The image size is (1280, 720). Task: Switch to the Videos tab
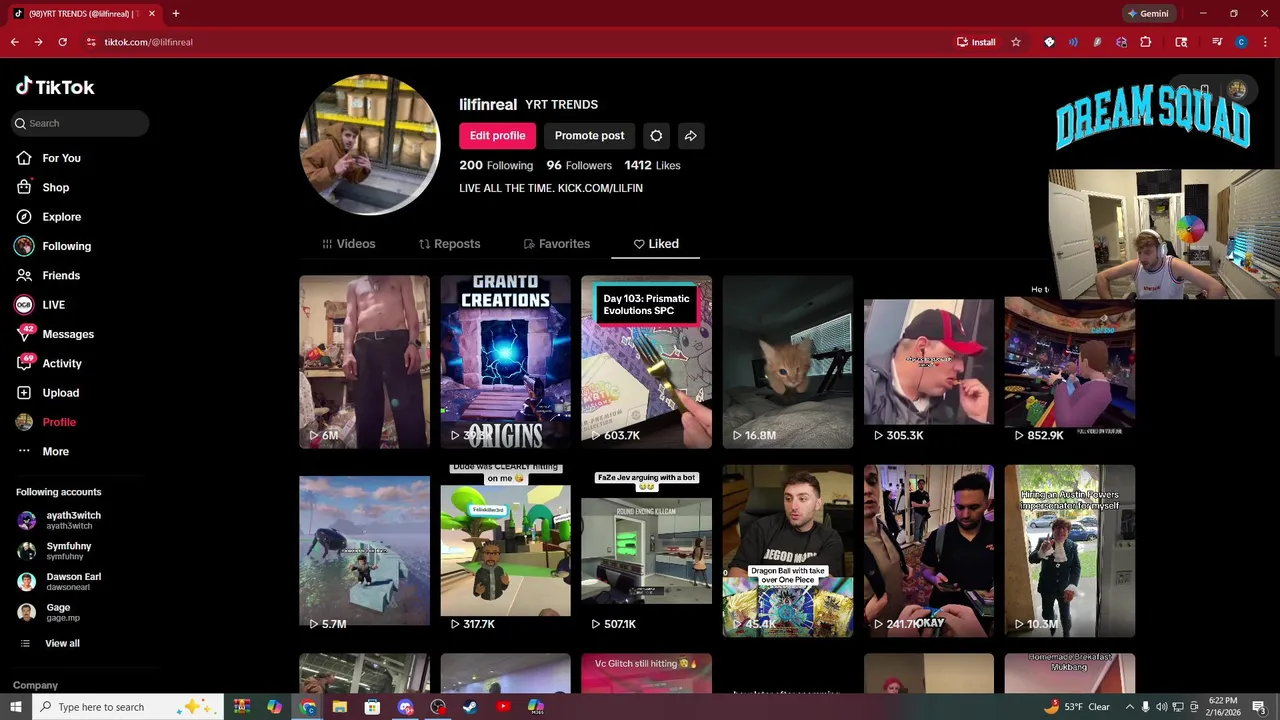click(x=348, y=244)
